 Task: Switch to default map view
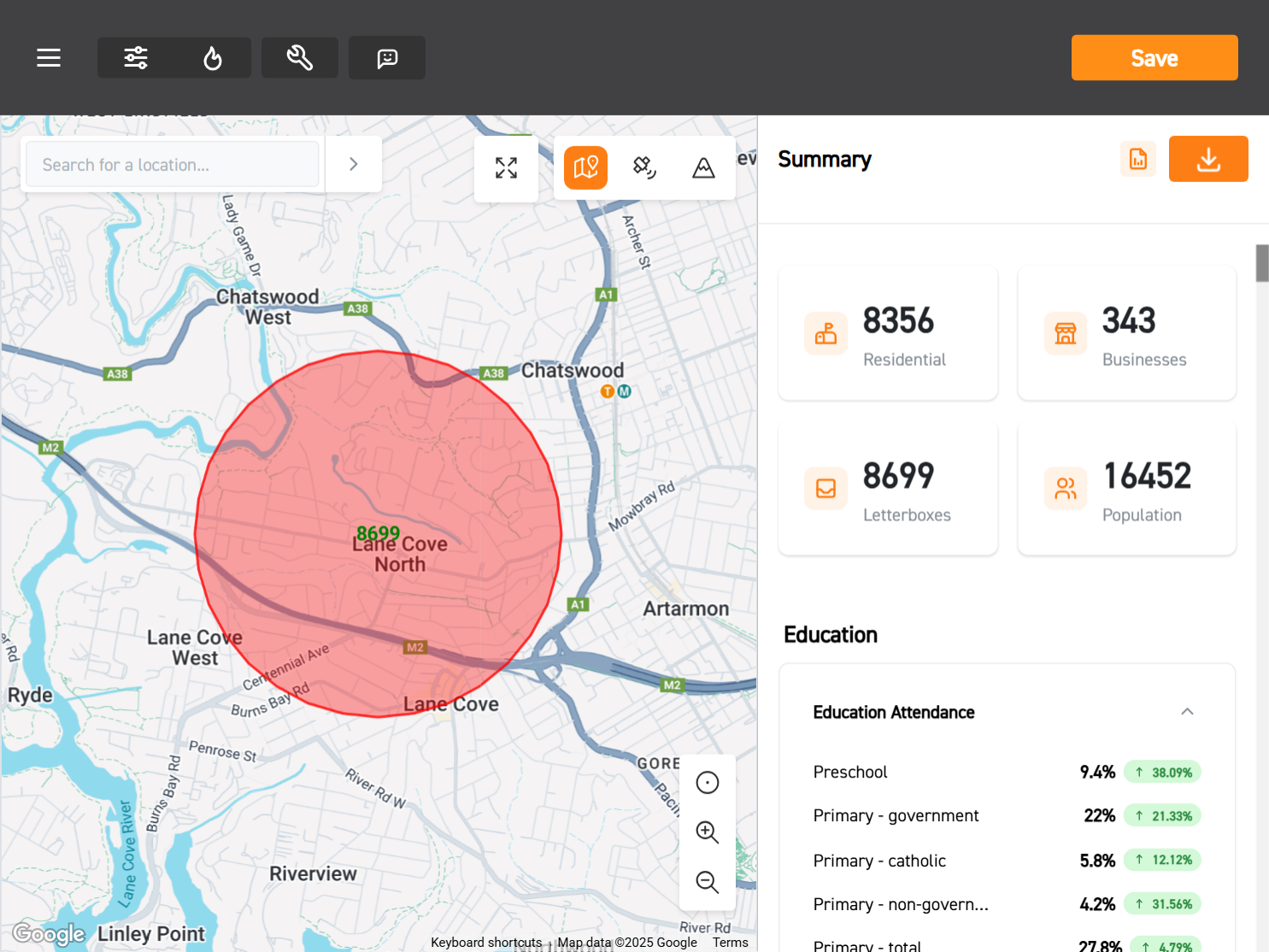(x=585, y=167)
